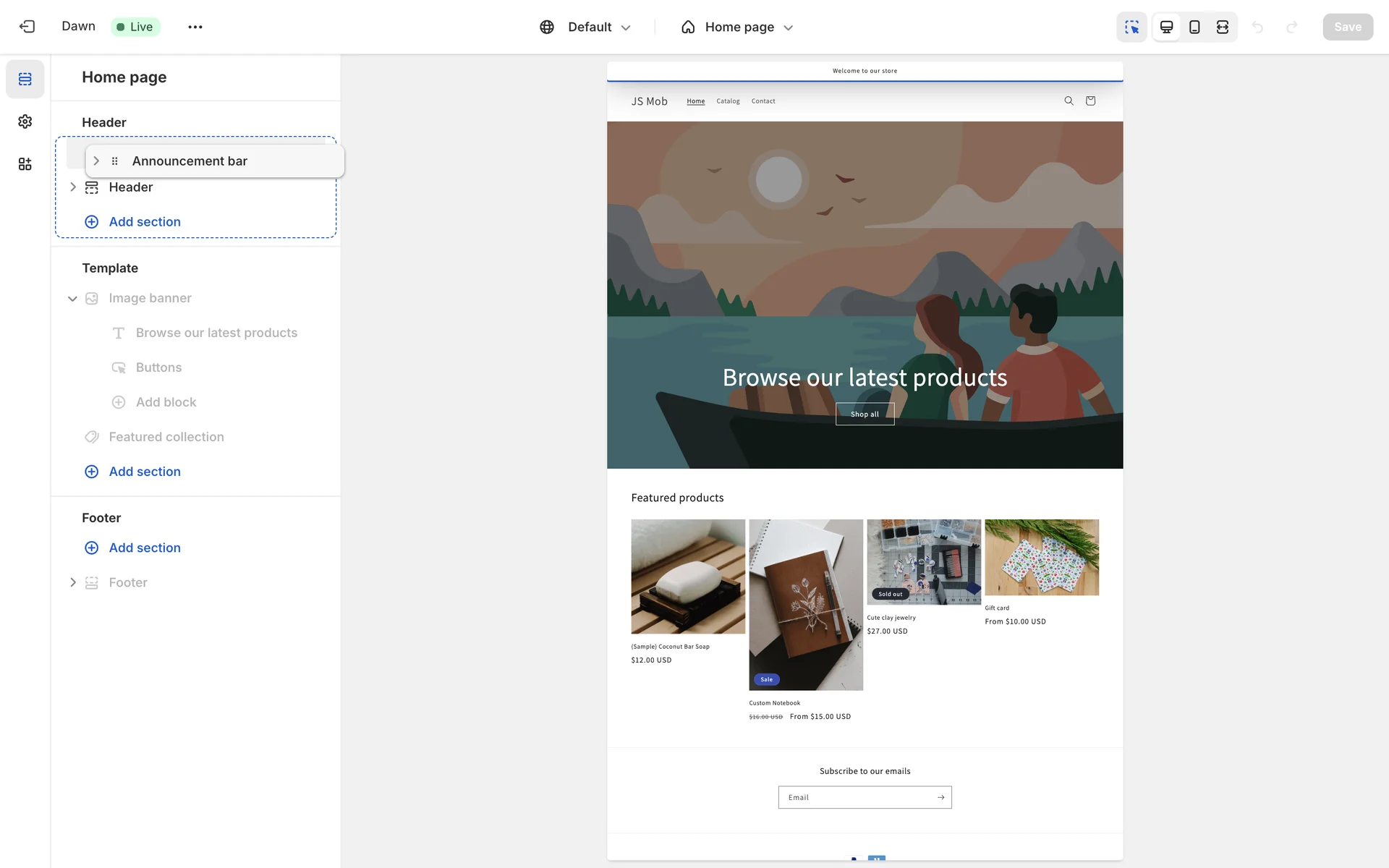Click the Catalog link in store preview
1389x868 pixels.
click(x=728, y=101)
